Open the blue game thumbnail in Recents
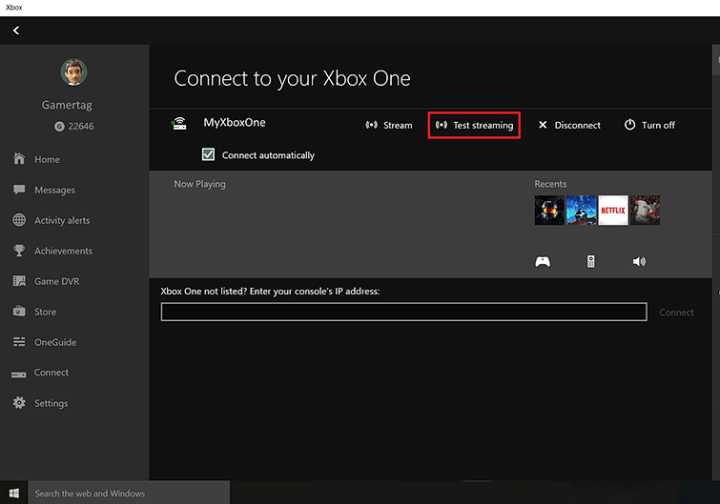Image resolution: width=720 pixels, height=504 pixels. (x=581, y=210)
